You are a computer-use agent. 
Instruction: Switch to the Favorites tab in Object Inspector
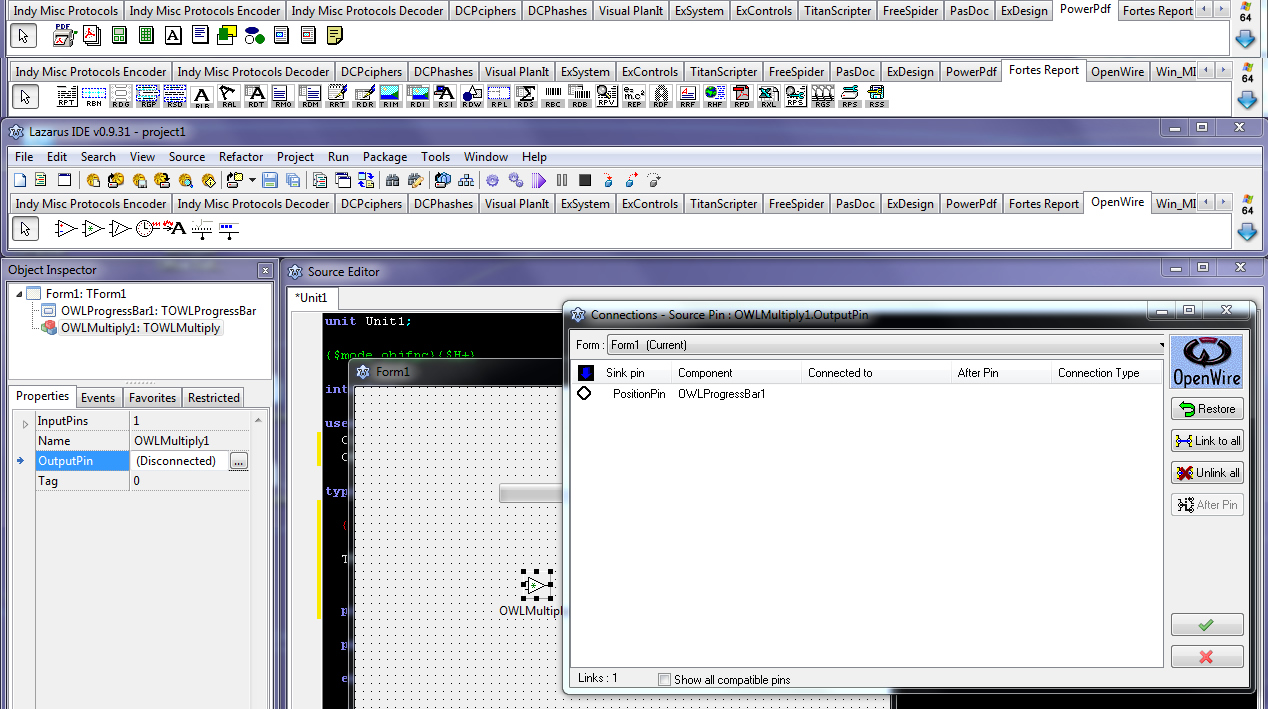tap(152, 398)
